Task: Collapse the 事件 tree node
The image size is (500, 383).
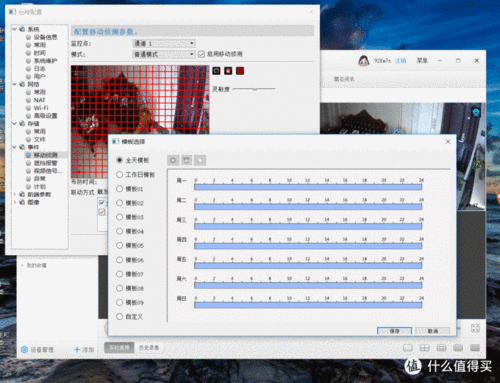Action: (14, 147)
